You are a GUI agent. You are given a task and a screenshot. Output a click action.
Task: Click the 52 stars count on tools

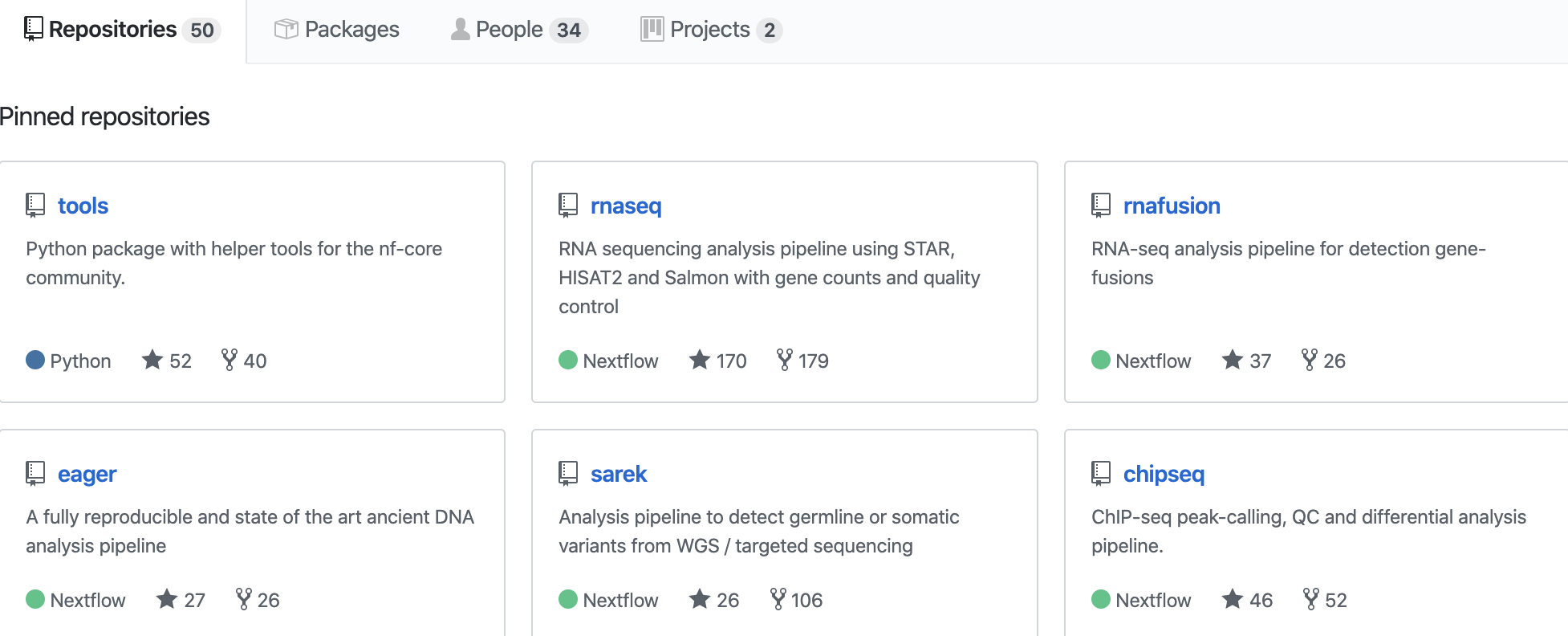(181, 361)
